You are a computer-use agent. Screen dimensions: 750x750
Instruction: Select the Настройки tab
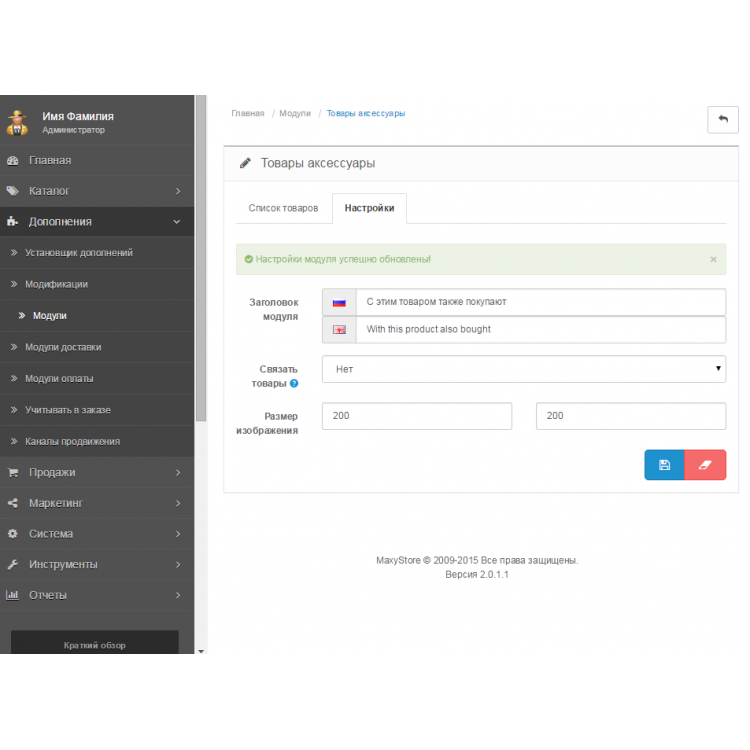369,208
